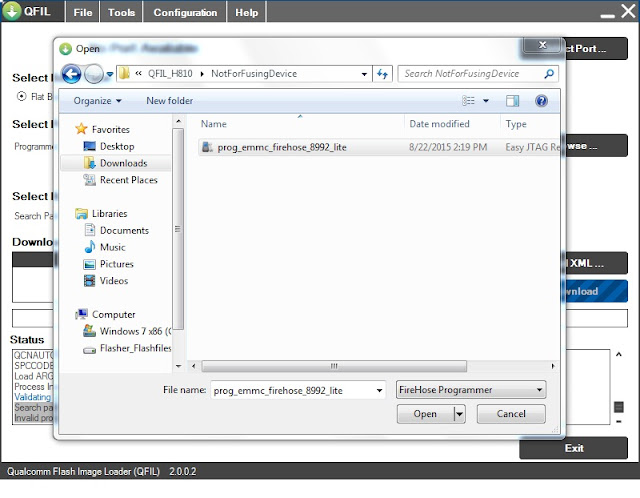Click the folder icon in address bar
The height and width of the screenshot is (498, 640).
click(124, 73)
